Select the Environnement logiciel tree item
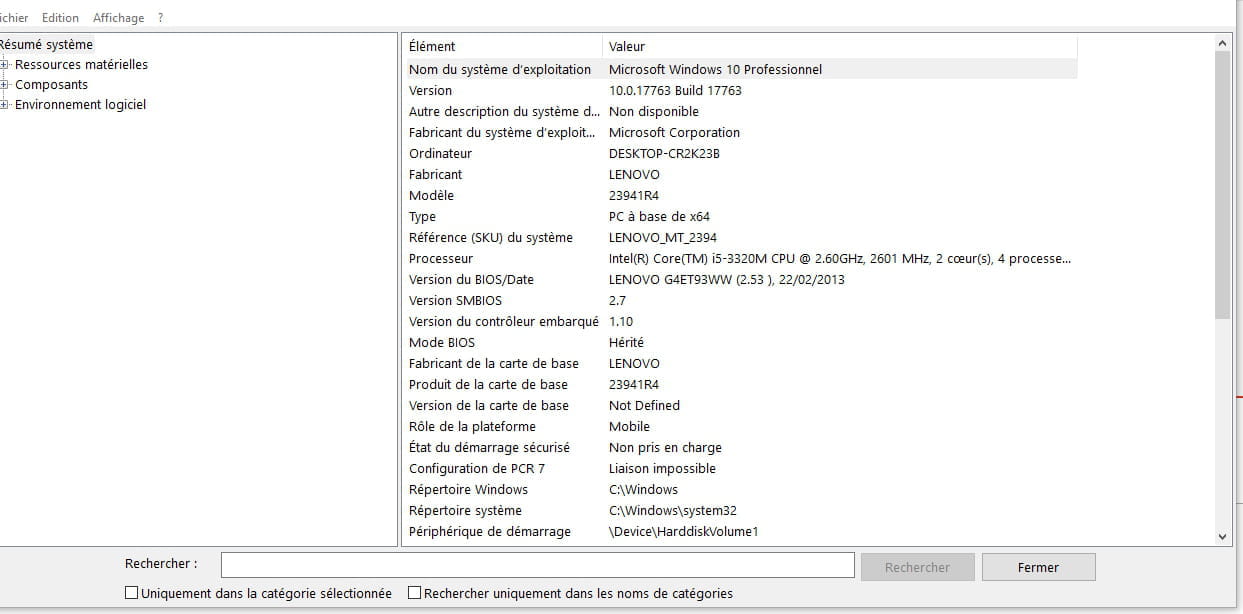Screen dimensions: 1243x614 click(80, 104)
